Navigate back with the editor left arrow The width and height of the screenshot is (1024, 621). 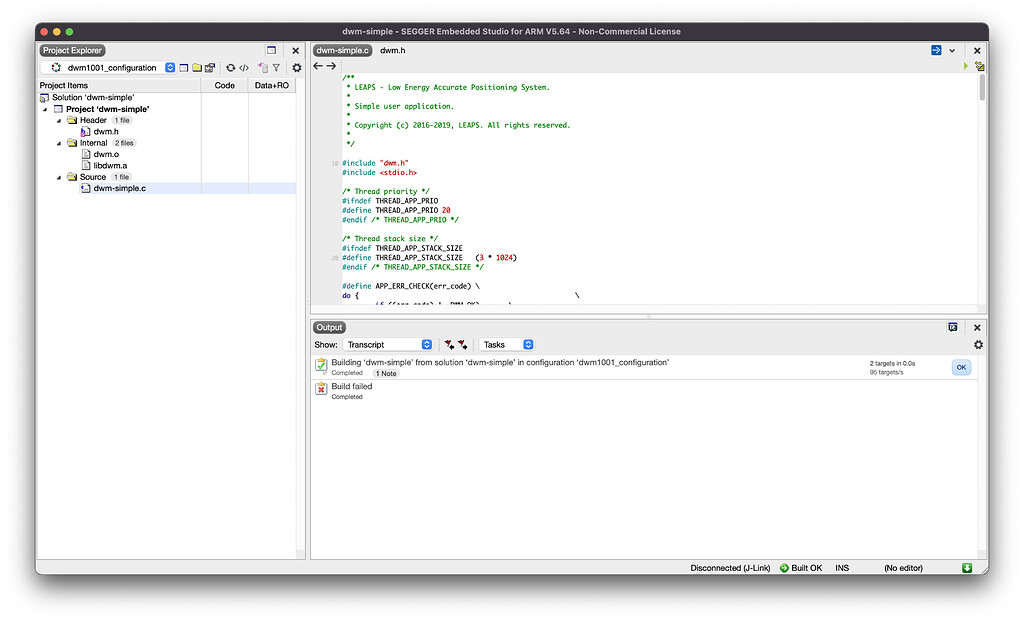click(x=318, y=66)
